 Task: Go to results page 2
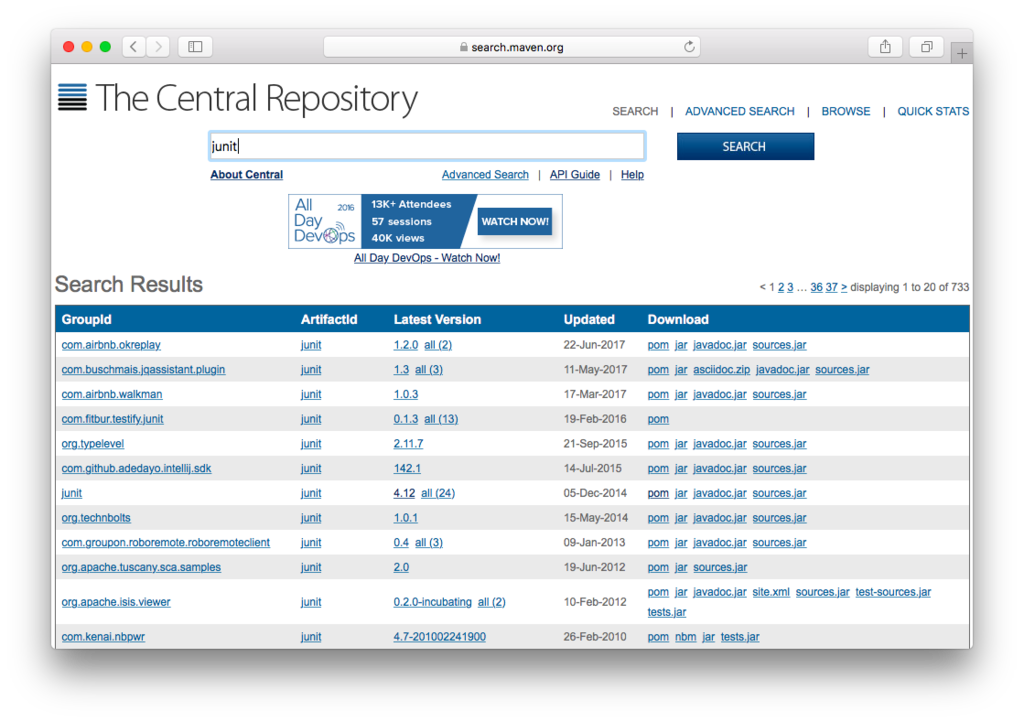[x=780, y=287]
